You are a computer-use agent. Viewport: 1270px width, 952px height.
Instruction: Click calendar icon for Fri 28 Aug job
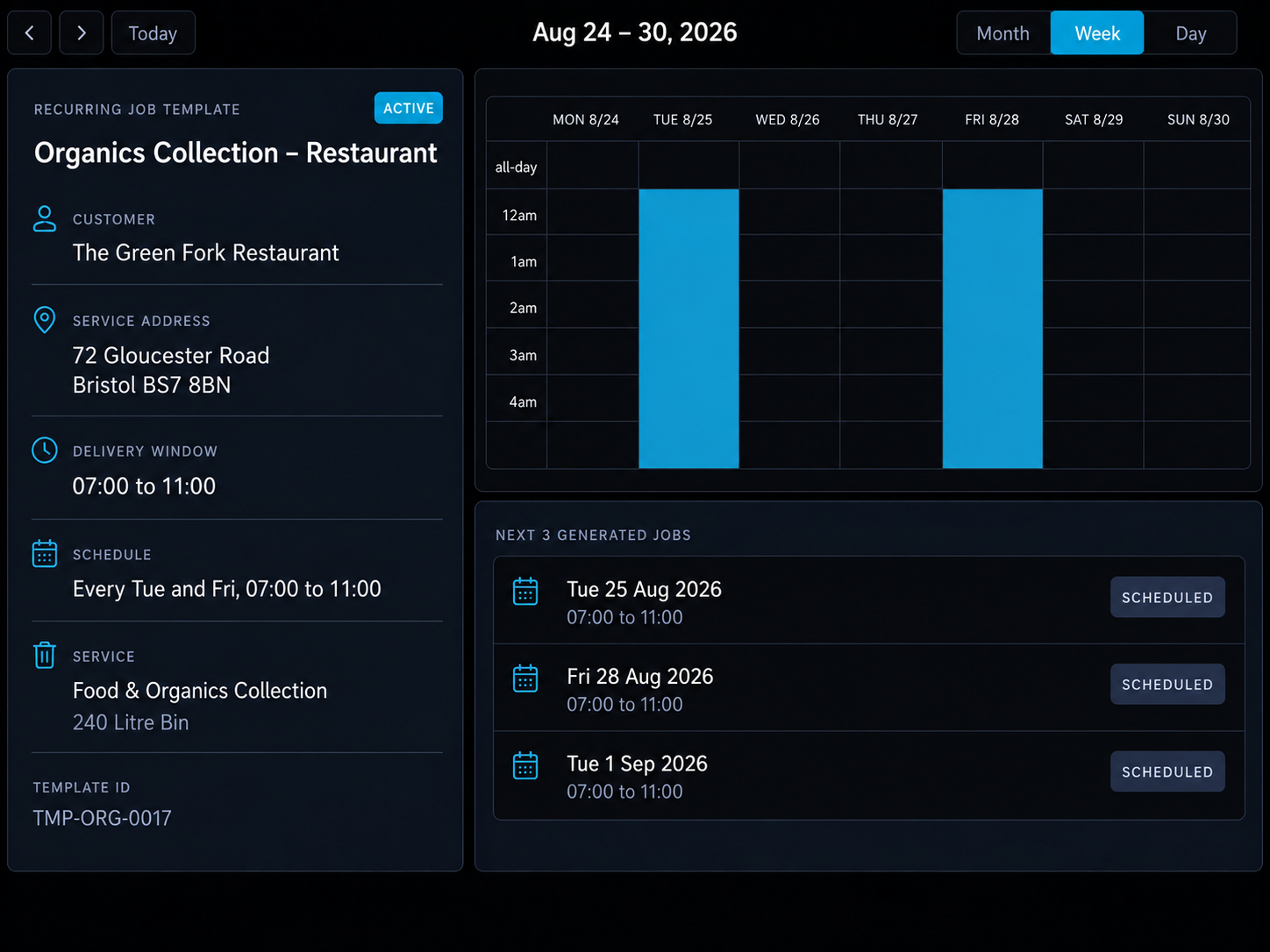click(x=525, y=678)
